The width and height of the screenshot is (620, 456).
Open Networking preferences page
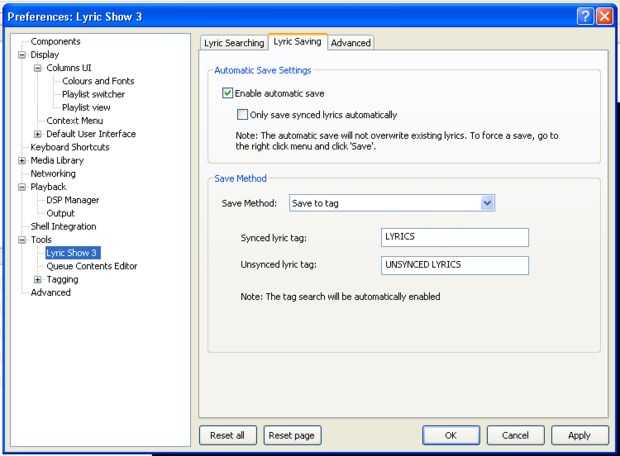click(53, 174)
